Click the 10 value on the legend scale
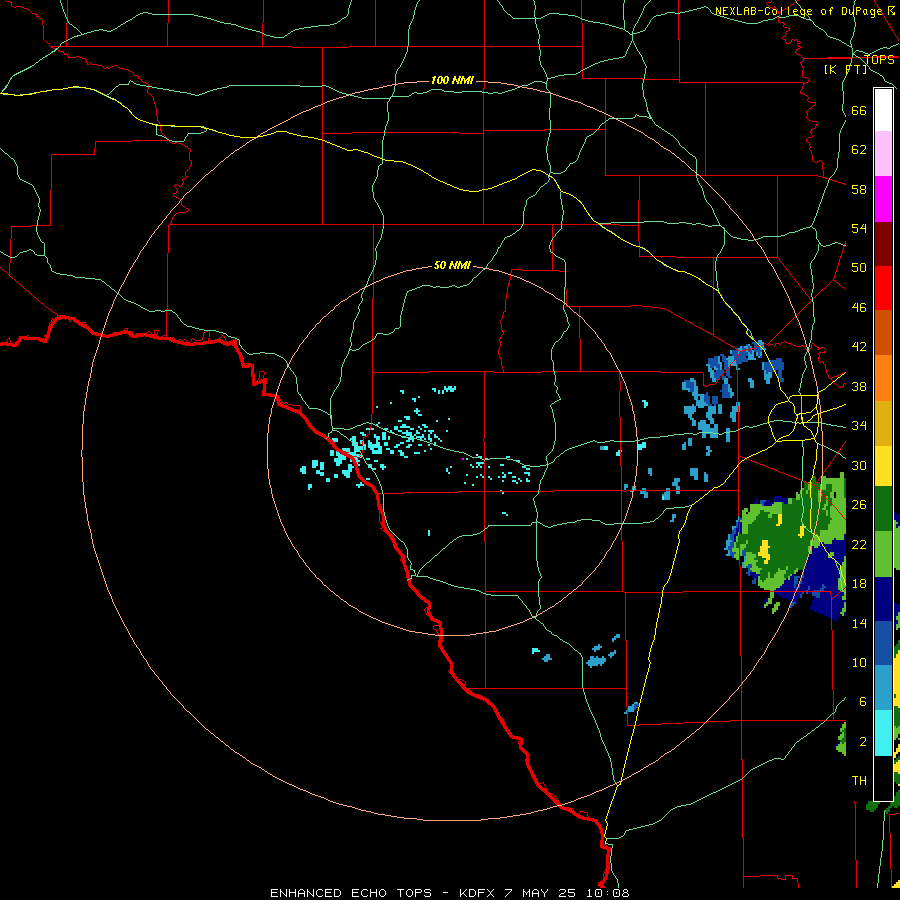900x900 pixels. 859,662
